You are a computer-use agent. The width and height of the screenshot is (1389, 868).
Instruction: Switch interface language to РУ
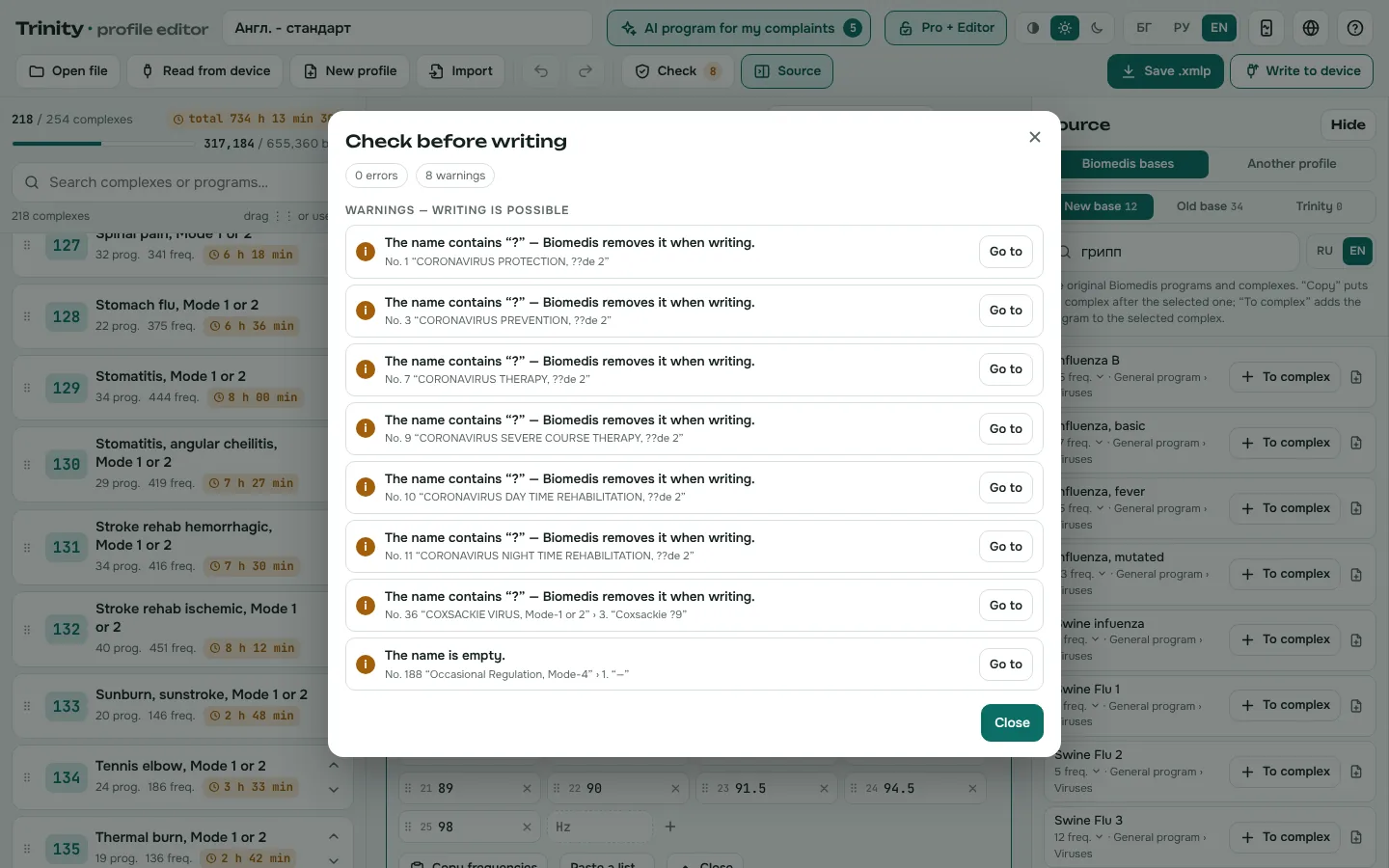(1182, 28)
